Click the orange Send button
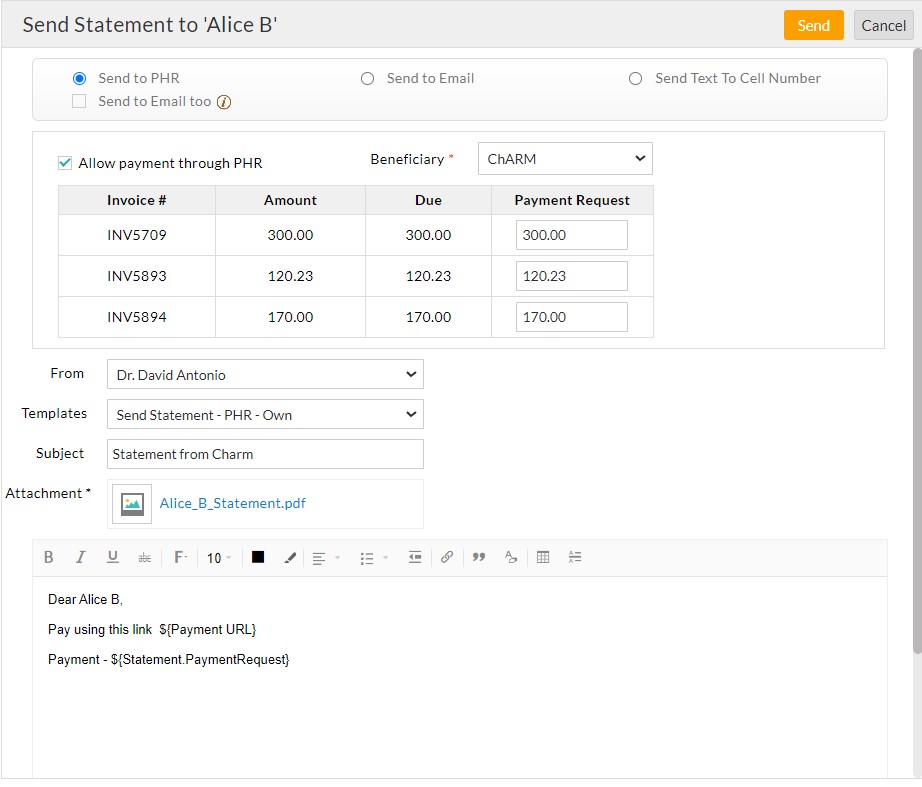 [813, 26]
